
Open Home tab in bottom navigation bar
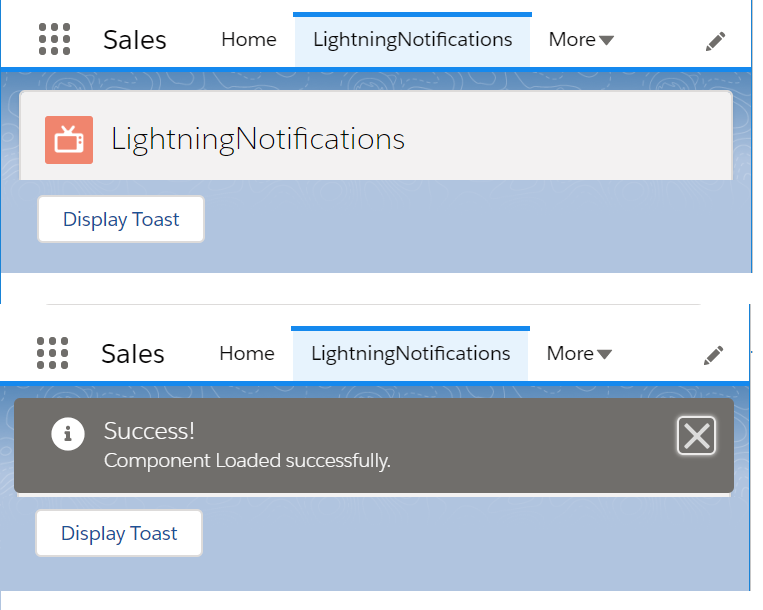tap(247, 354)
